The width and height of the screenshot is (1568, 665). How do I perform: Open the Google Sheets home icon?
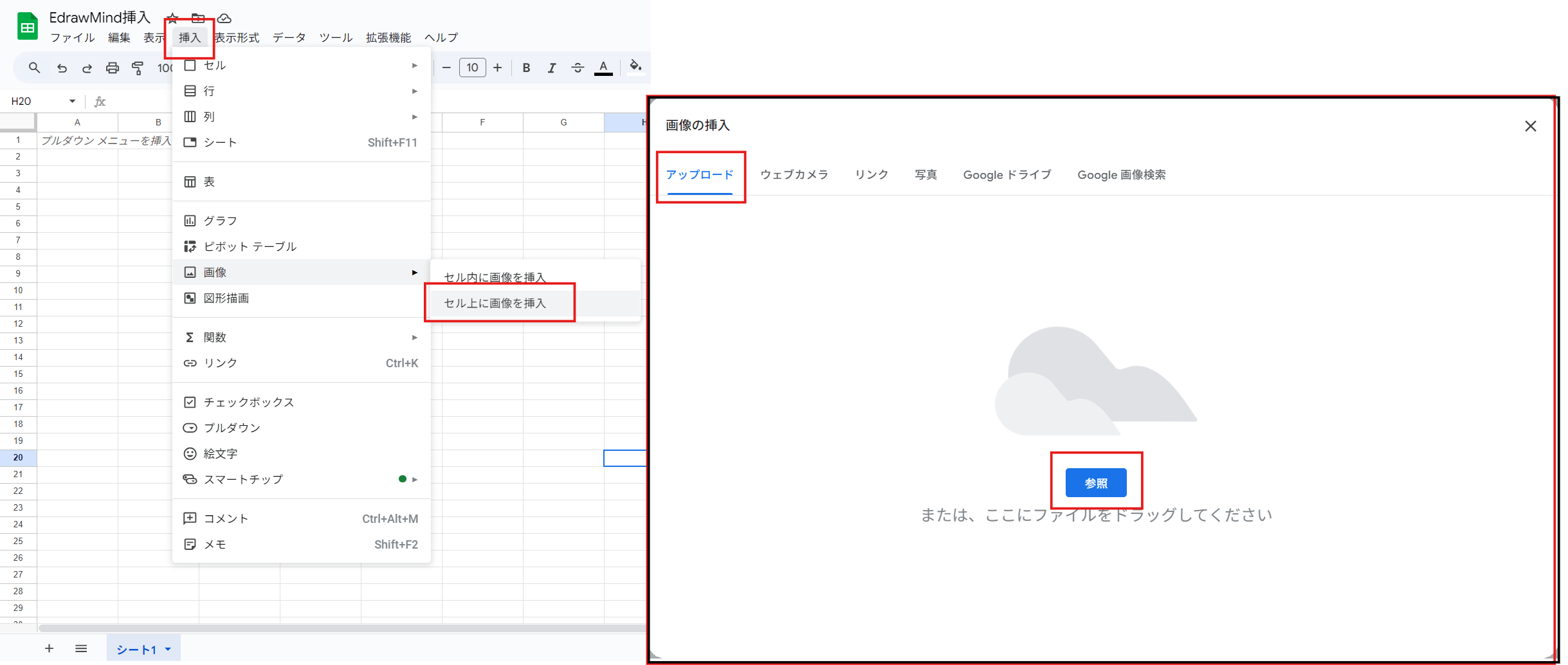click(27, 27)
